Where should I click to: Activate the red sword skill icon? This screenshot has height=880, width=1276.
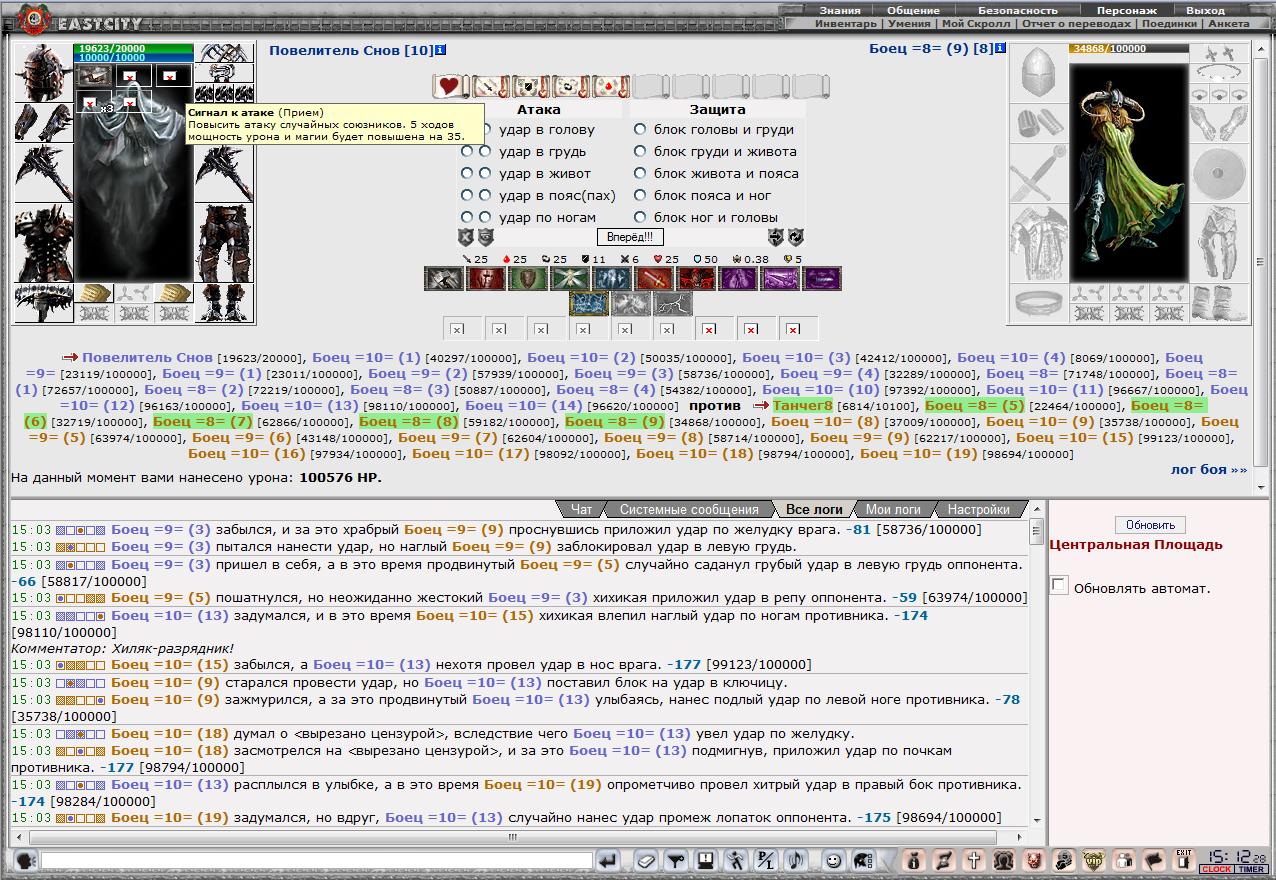click(654, 279)
